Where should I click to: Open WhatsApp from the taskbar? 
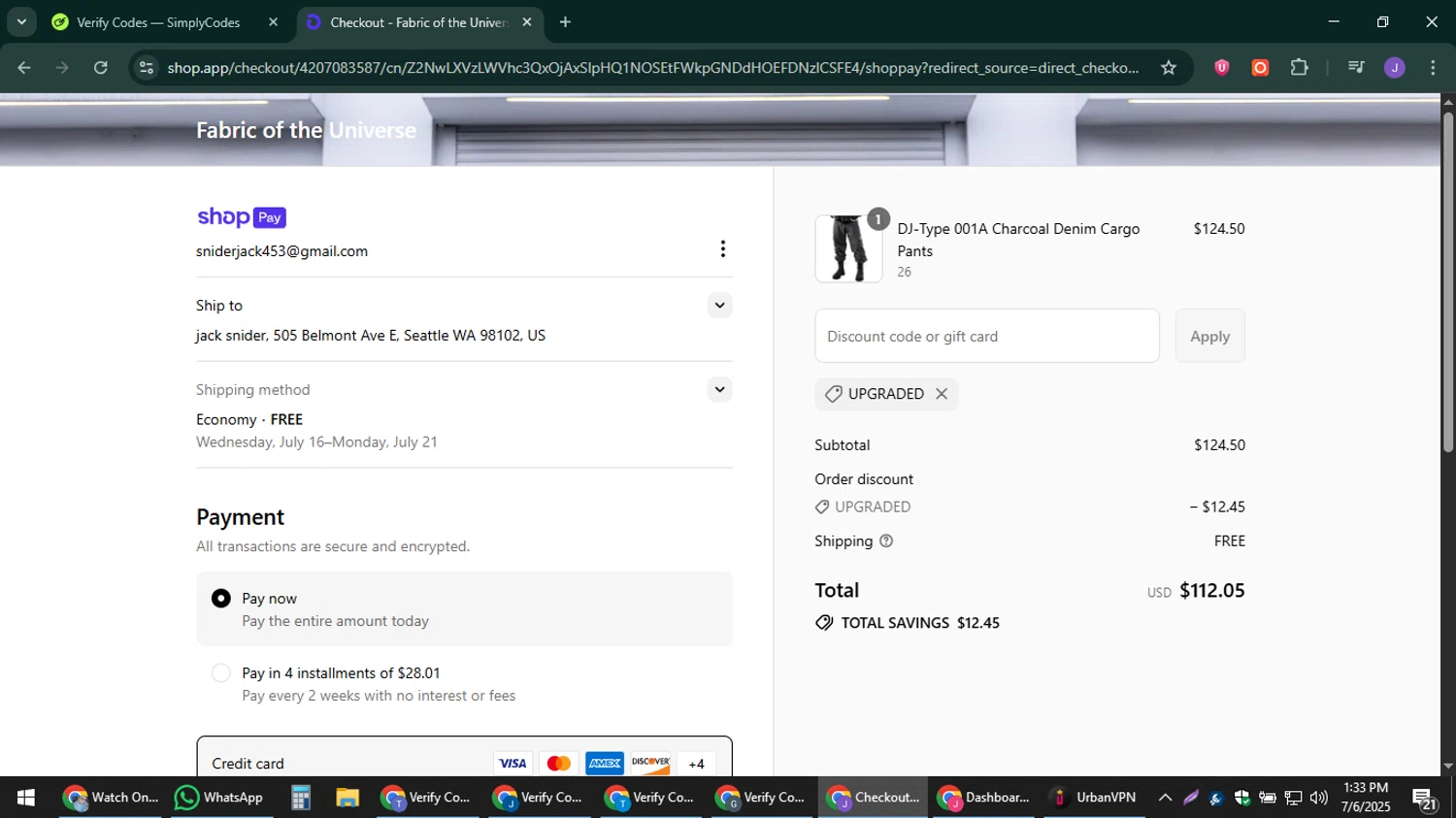219,798
